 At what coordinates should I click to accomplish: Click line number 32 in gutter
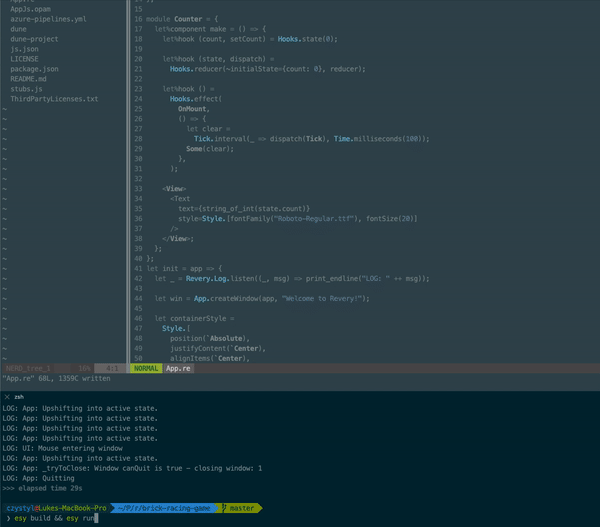pos(138,179)
